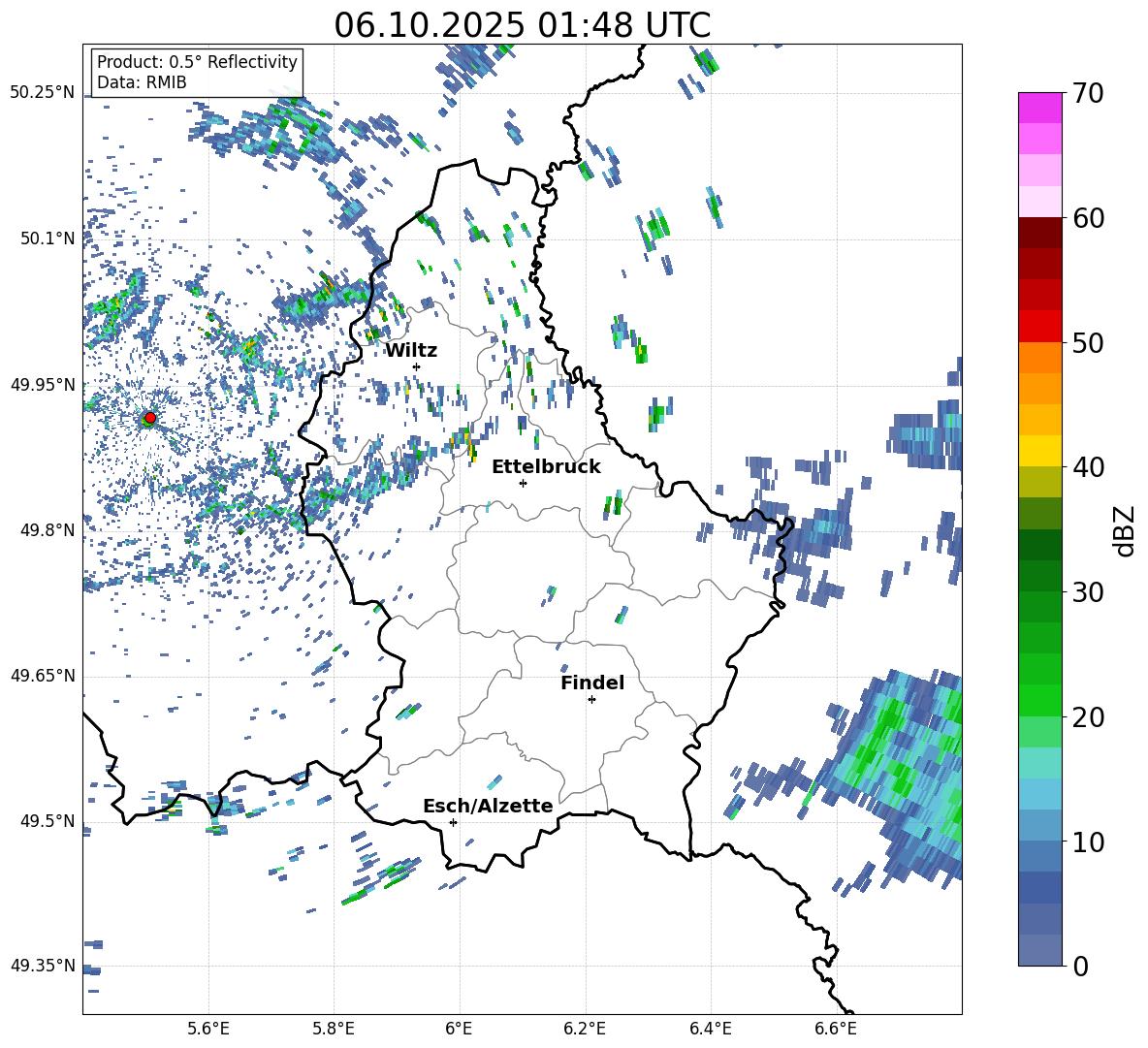Click the '49.8°N' latitude label
The width and height of the screenshot is (1148, 1048).
(x=48, y=530)
